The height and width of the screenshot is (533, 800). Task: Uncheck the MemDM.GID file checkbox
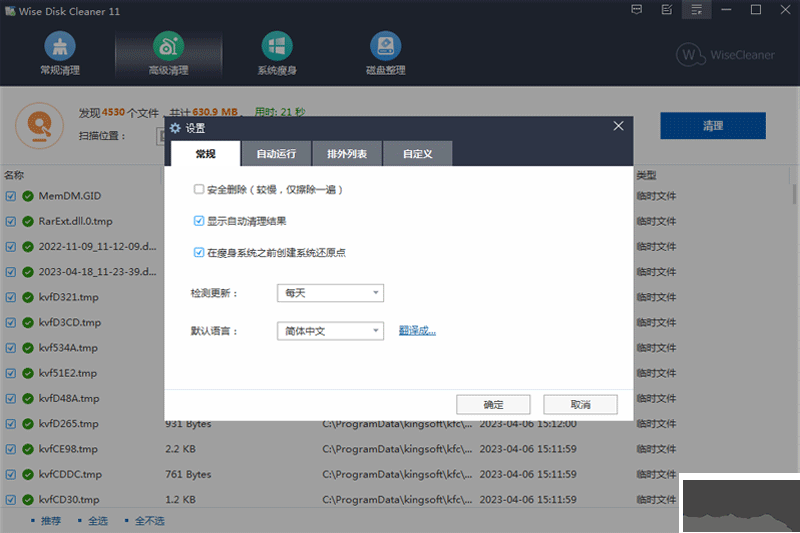coord(11,196)
